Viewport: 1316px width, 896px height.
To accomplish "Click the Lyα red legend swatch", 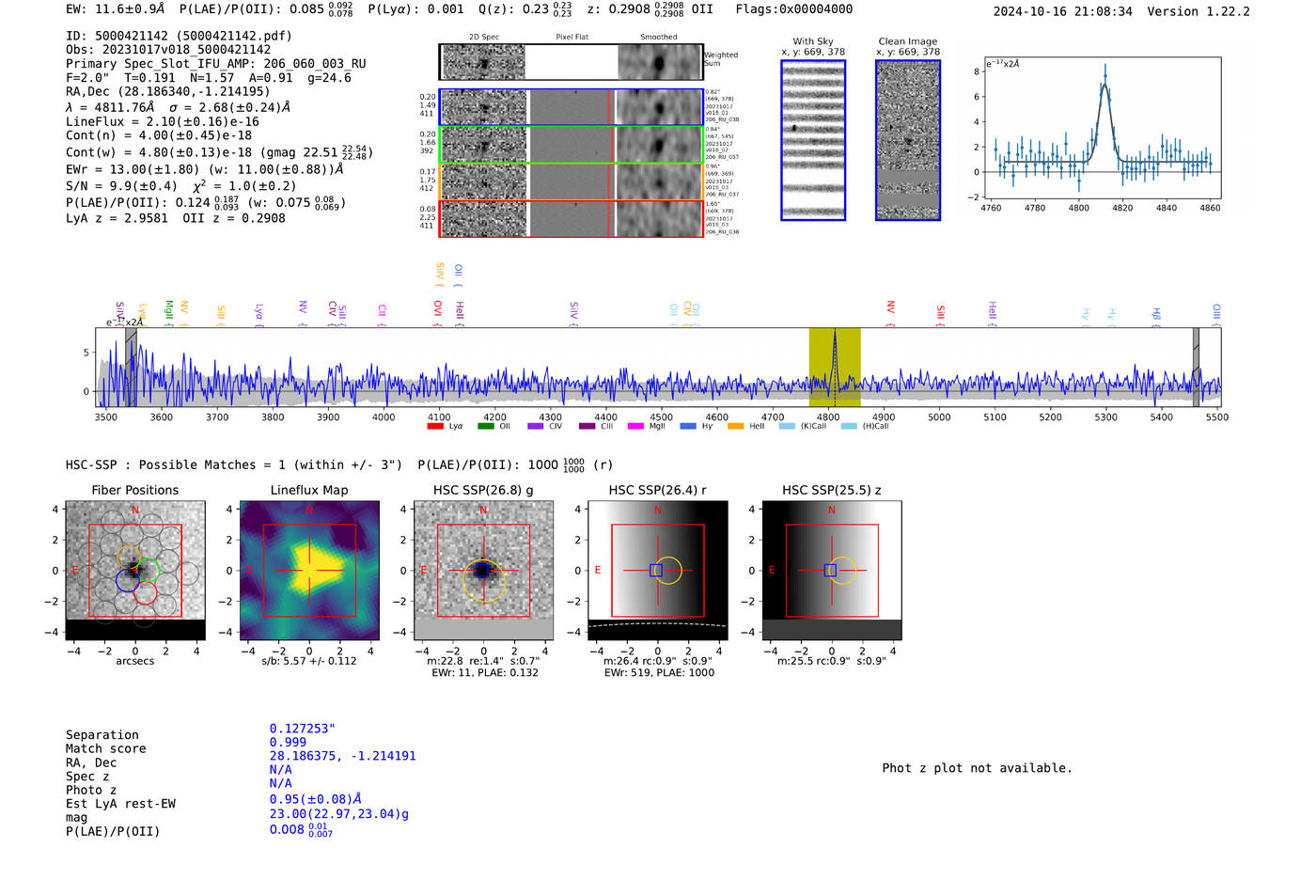I will [x=435, y=426].
